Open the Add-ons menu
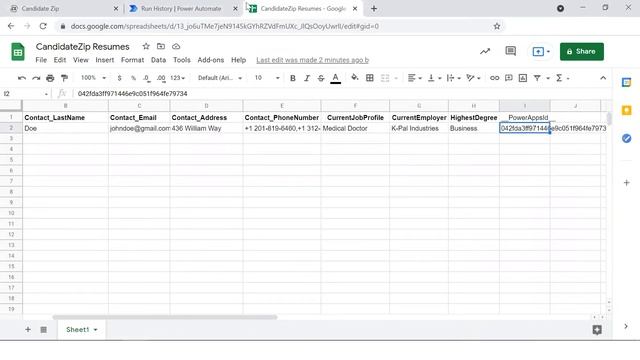Screen dimensions: 640x360 click(211, 60)
